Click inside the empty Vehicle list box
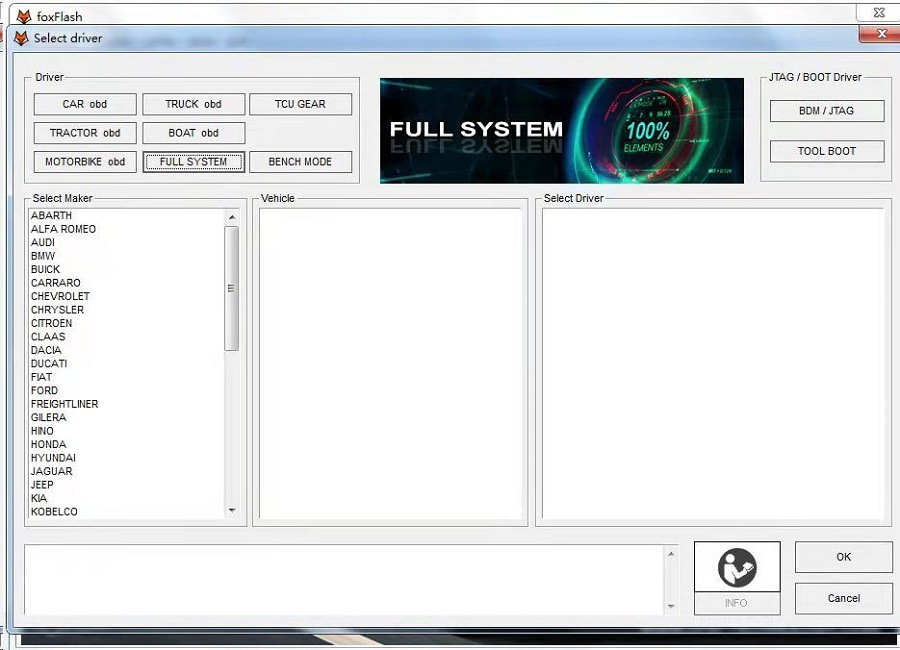The height and width of the screenshot is (650, 900). coord(390,364)
